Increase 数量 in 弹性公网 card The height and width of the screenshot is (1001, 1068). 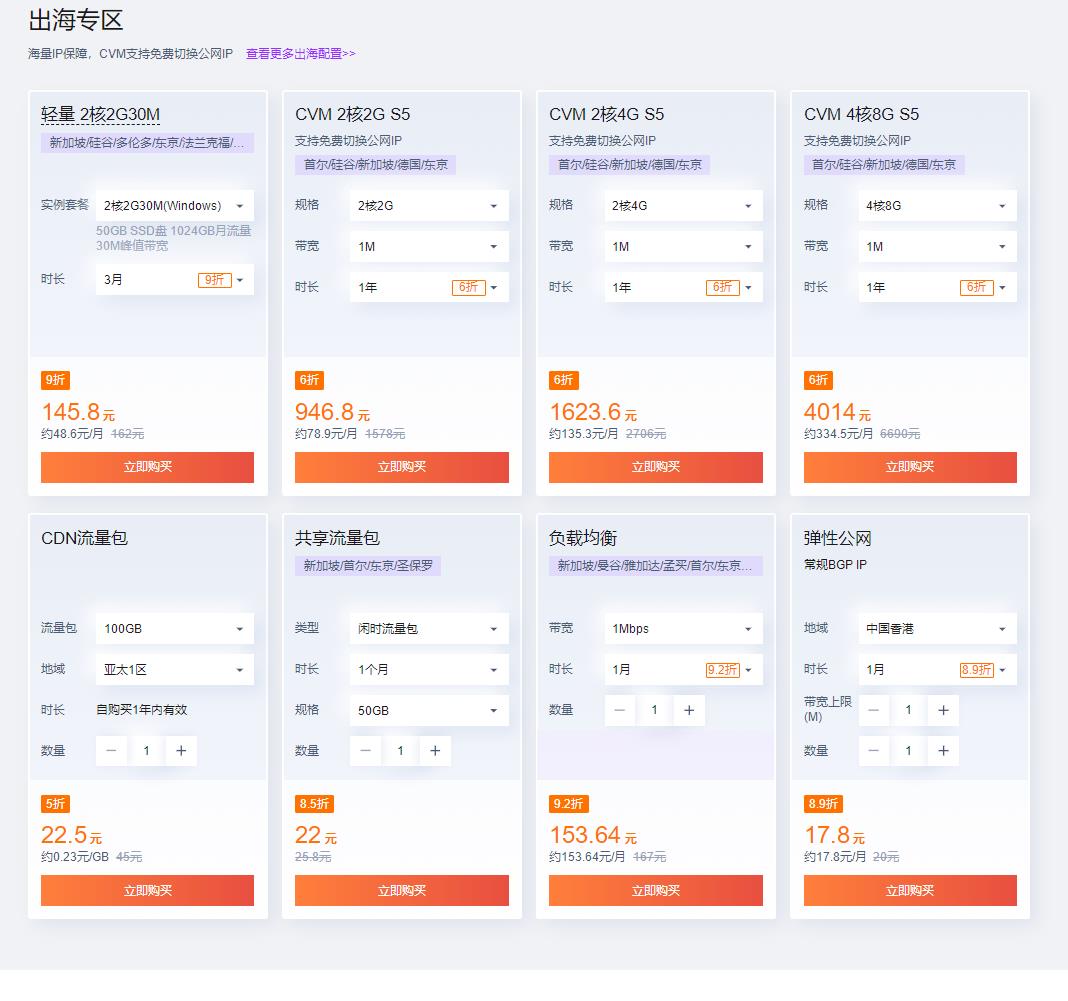pyautogui.click(x=943, y=750)
